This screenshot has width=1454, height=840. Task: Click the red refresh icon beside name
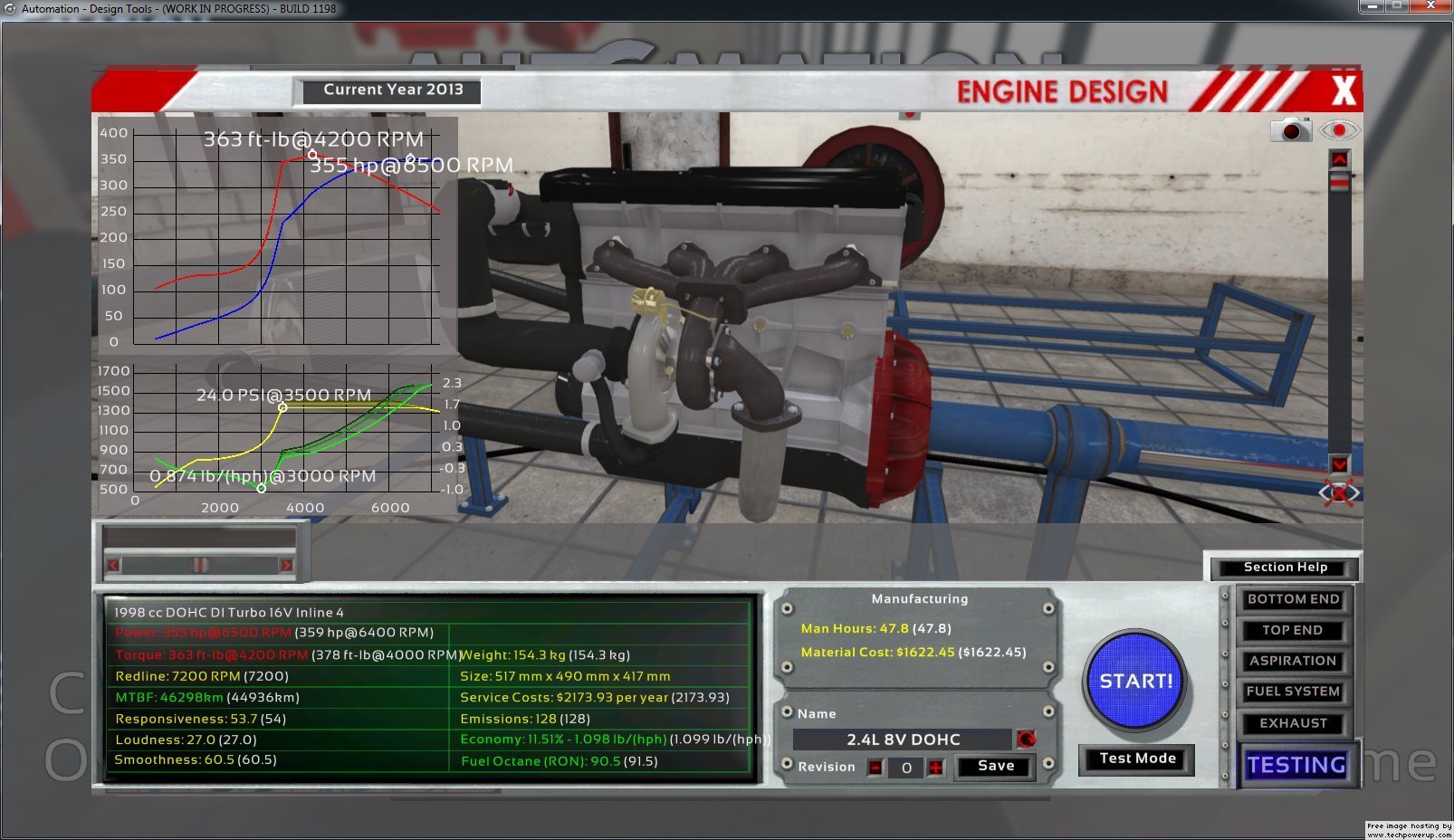click(1026, 740)
